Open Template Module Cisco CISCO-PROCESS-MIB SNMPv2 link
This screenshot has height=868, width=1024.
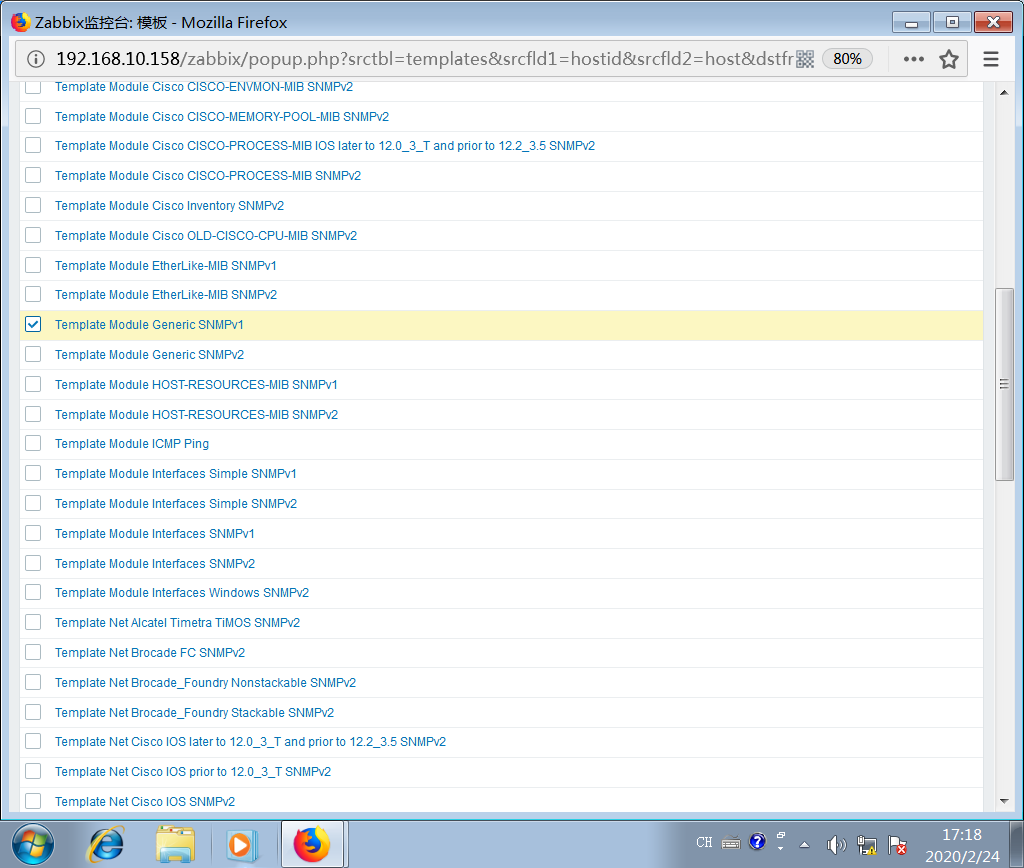click(x=208, y=176)
